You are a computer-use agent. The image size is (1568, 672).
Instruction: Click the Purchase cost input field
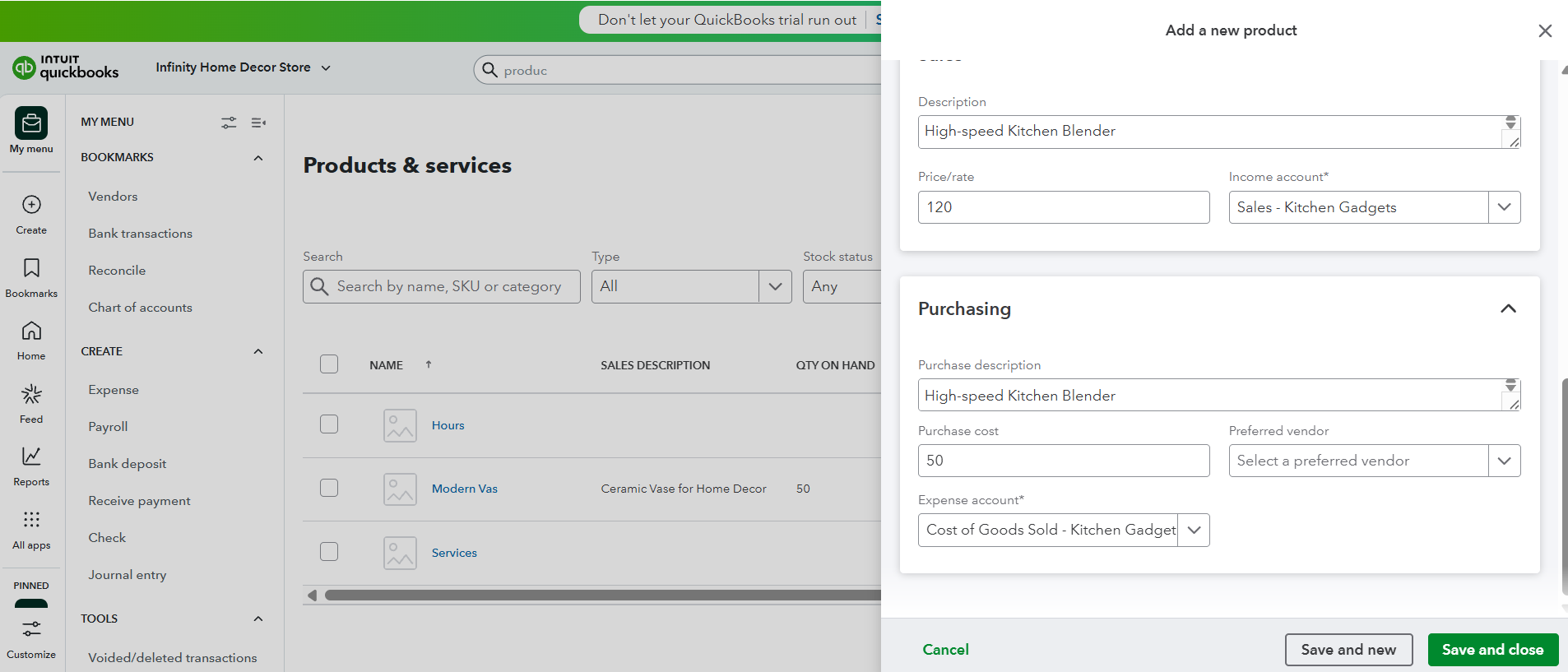1064,461
